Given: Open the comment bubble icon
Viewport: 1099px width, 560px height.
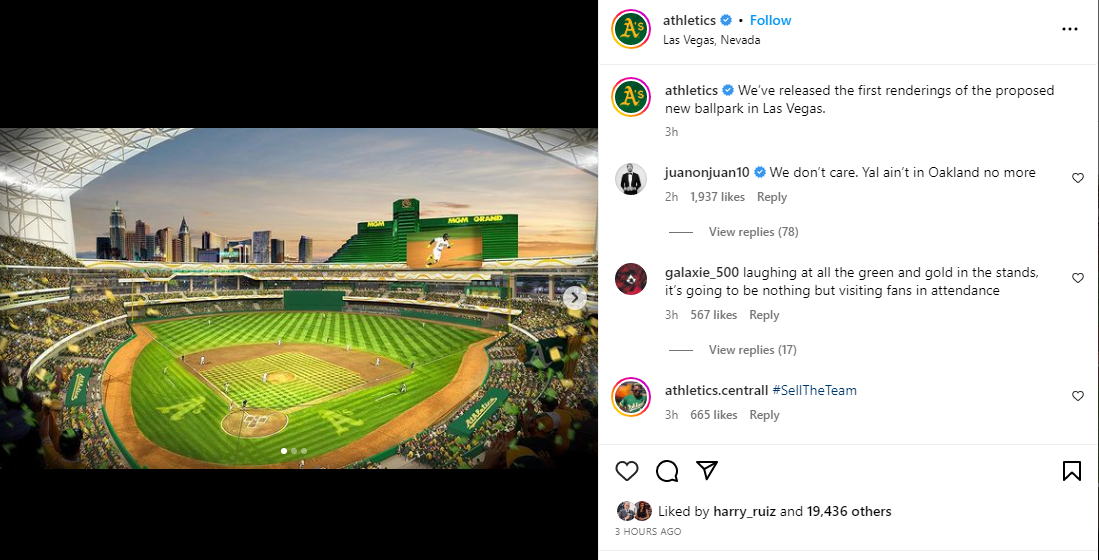Looking at the screenshot, I should coord(667,471).
